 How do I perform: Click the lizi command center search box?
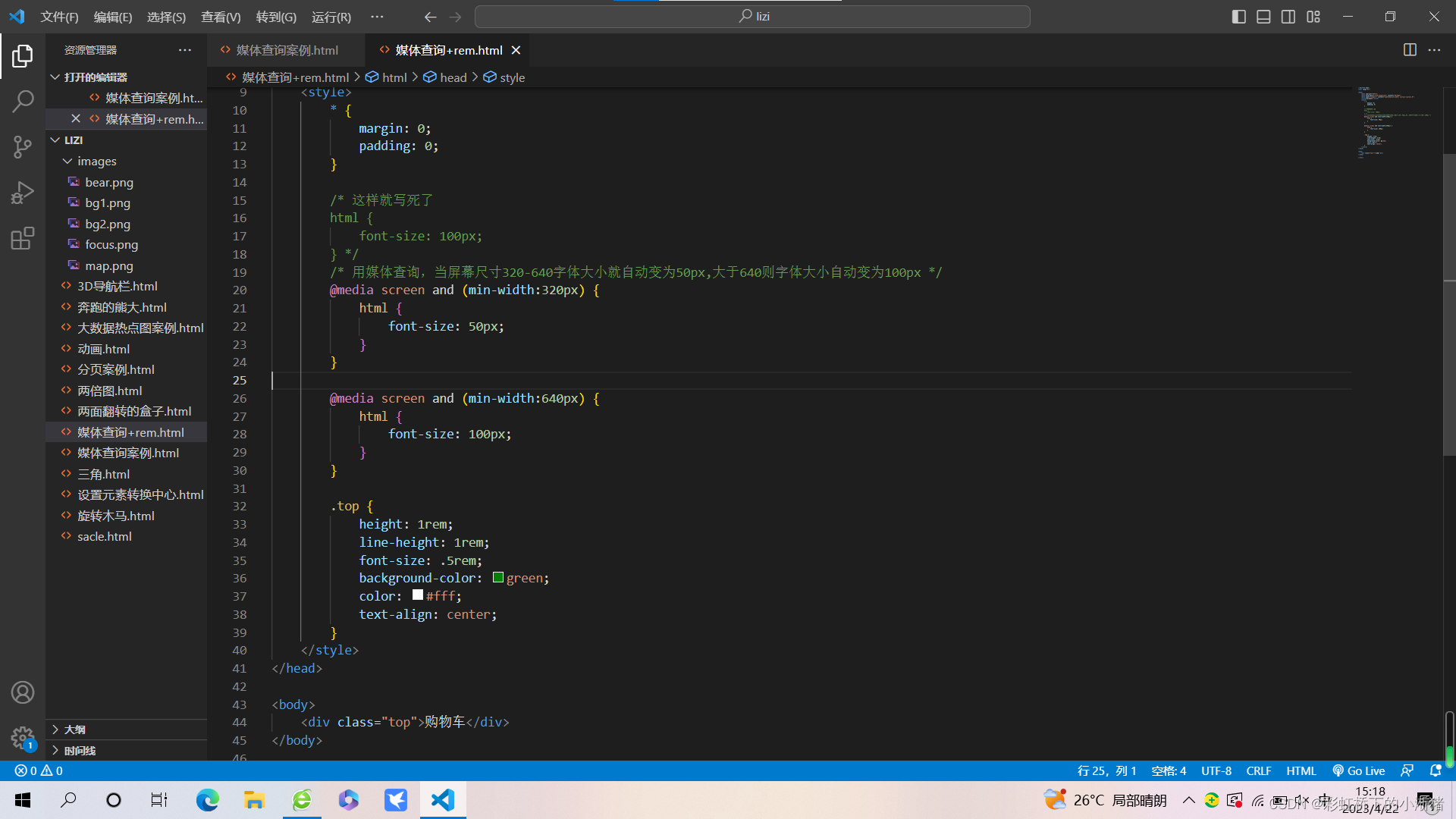pos(752,17)
